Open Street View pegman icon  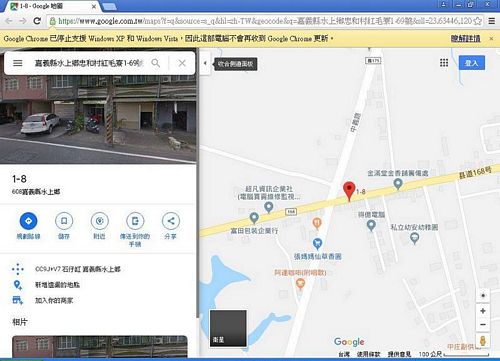482,341
